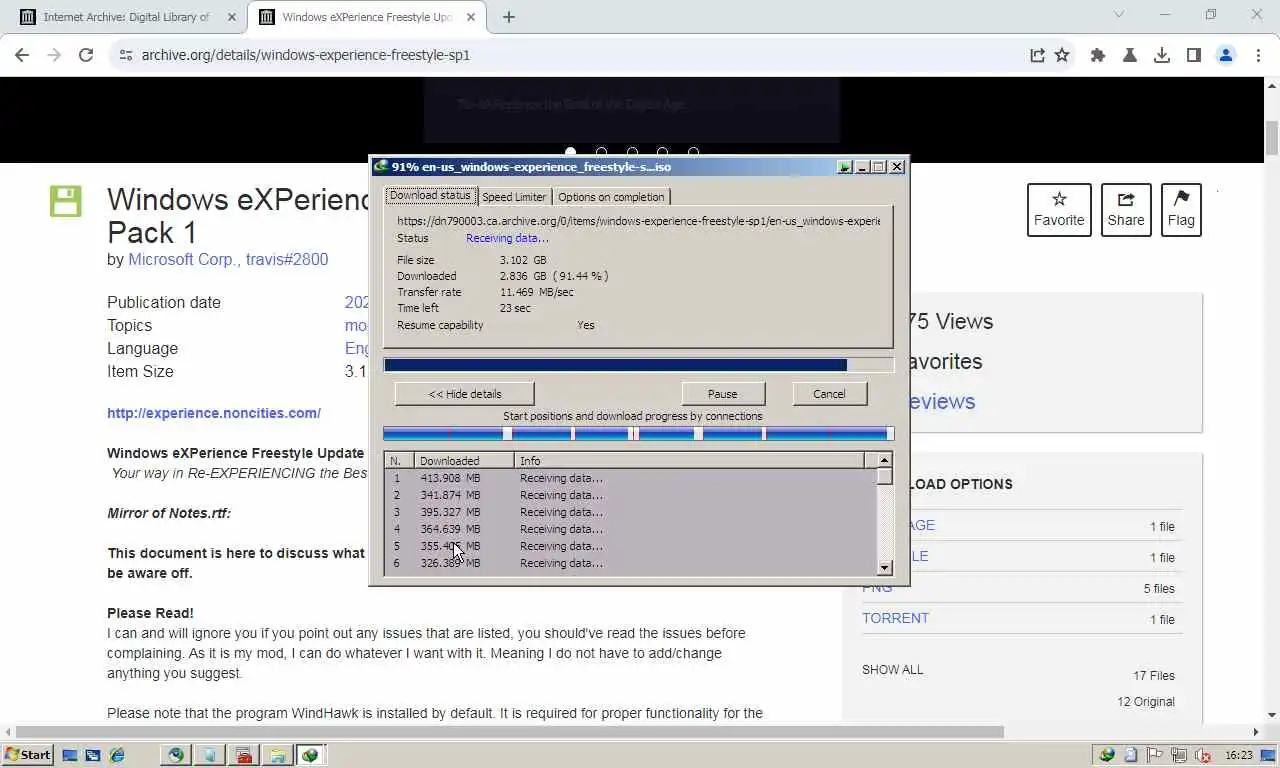
Task: Cancel the download
Action: [829, 394]
